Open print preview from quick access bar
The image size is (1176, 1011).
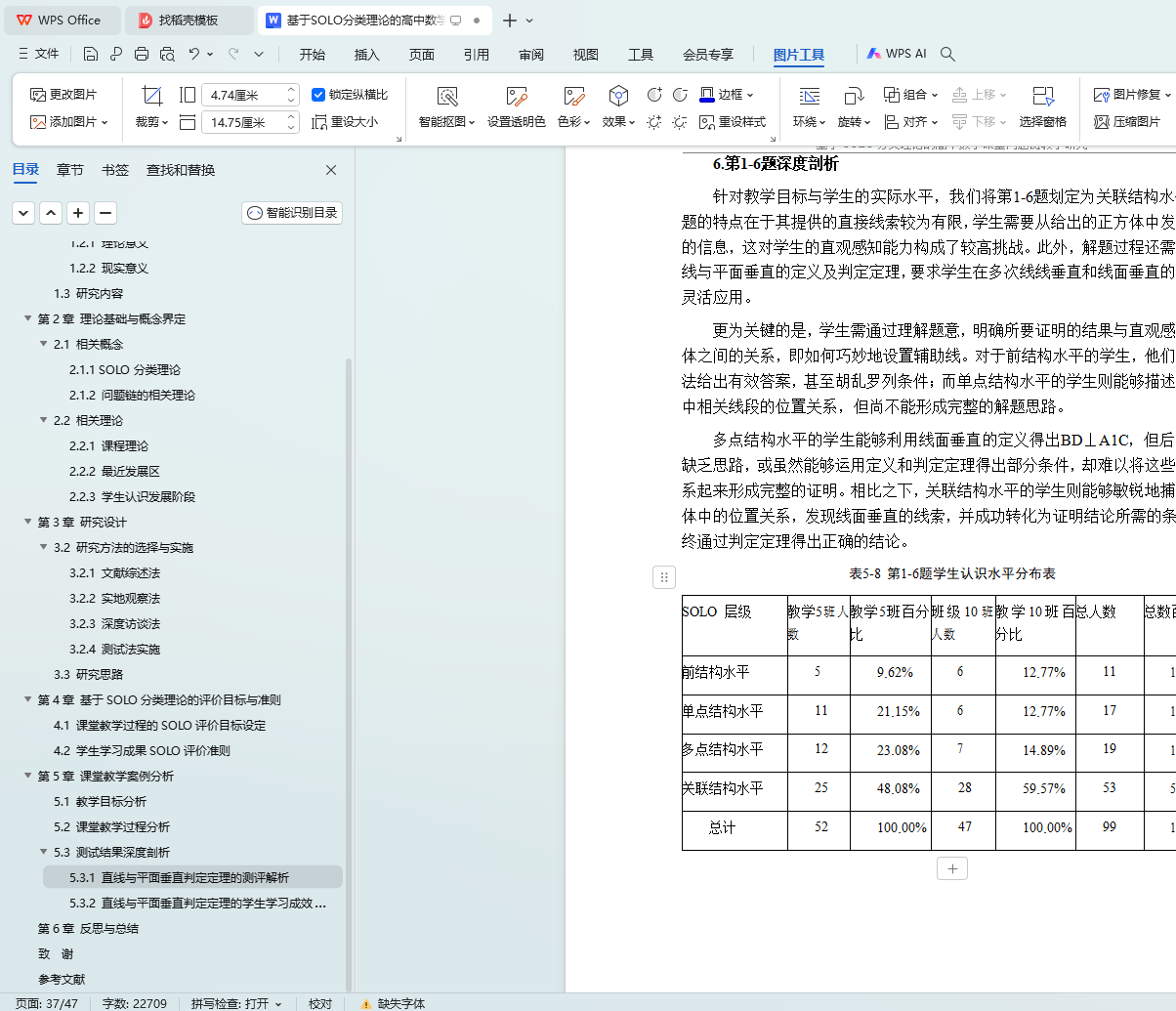click(167, 55)
